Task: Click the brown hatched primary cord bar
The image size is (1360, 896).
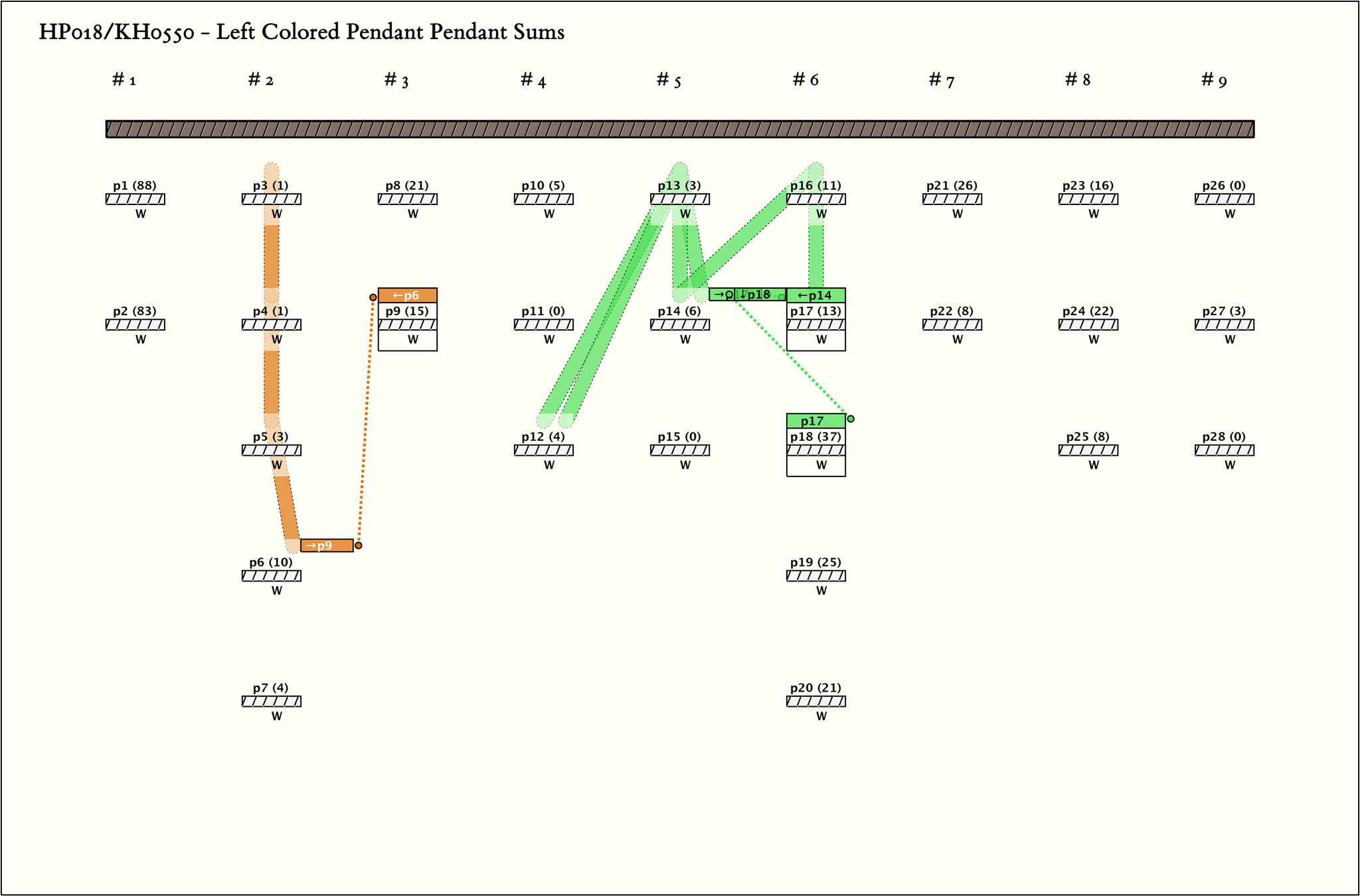Action: [680, 129]
